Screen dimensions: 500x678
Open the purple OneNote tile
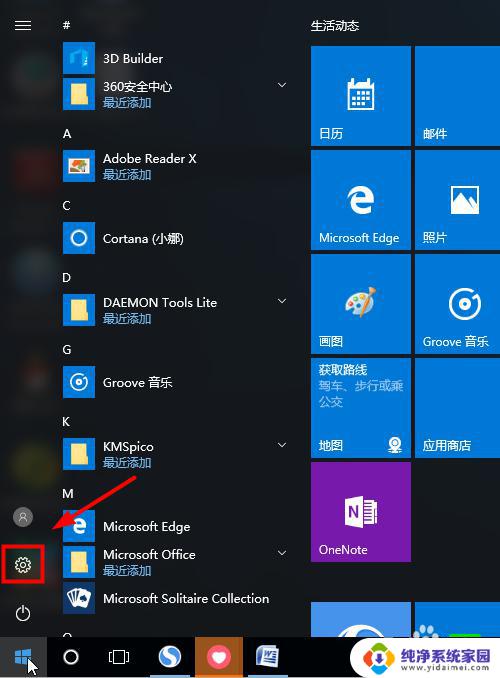tap(361, 512)
